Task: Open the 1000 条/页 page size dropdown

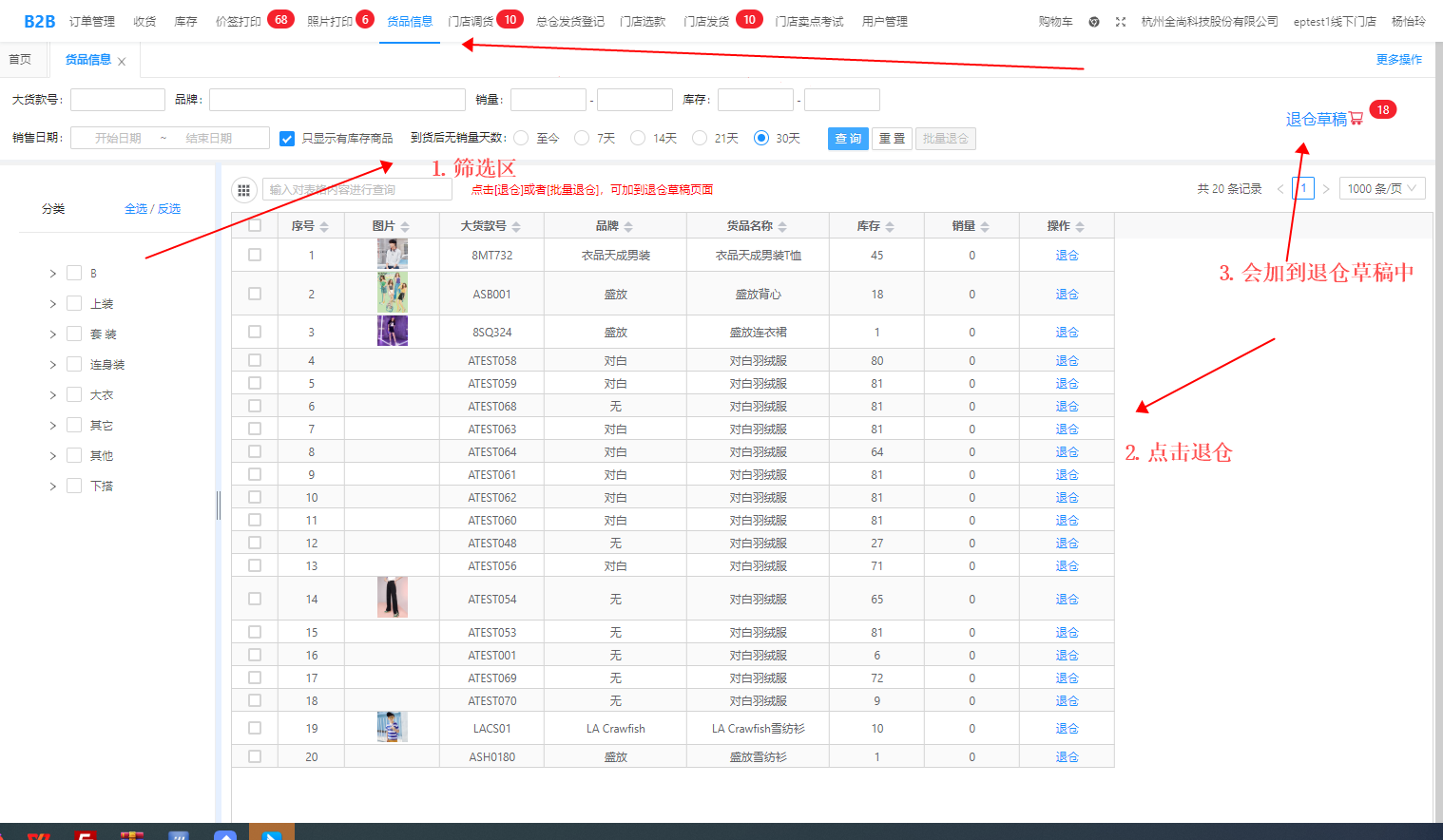Action: click(1381, 189)
